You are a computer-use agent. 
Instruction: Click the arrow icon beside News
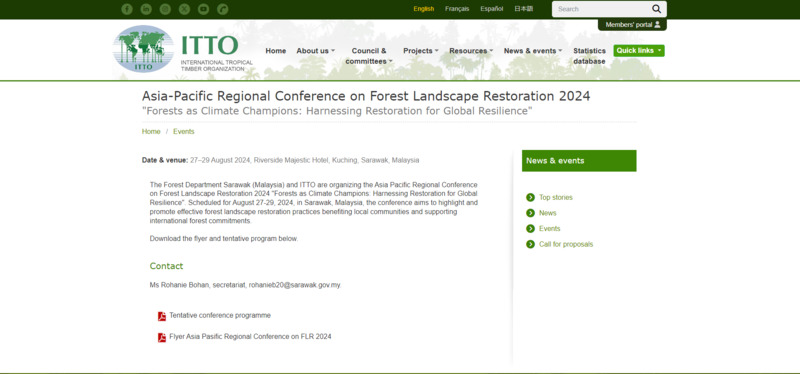coord(530,213)
